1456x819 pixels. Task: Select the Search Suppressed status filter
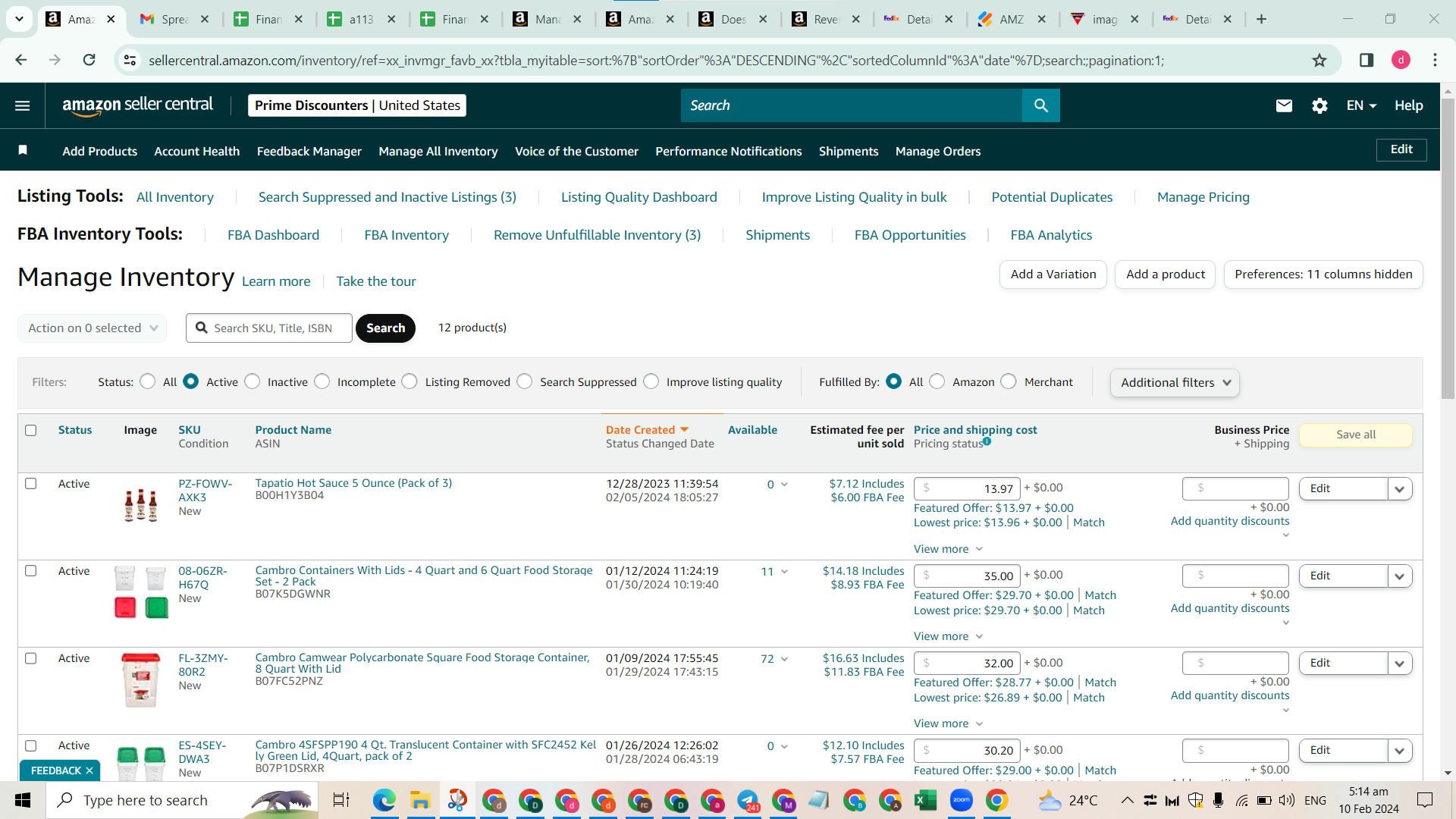[525, 381]
